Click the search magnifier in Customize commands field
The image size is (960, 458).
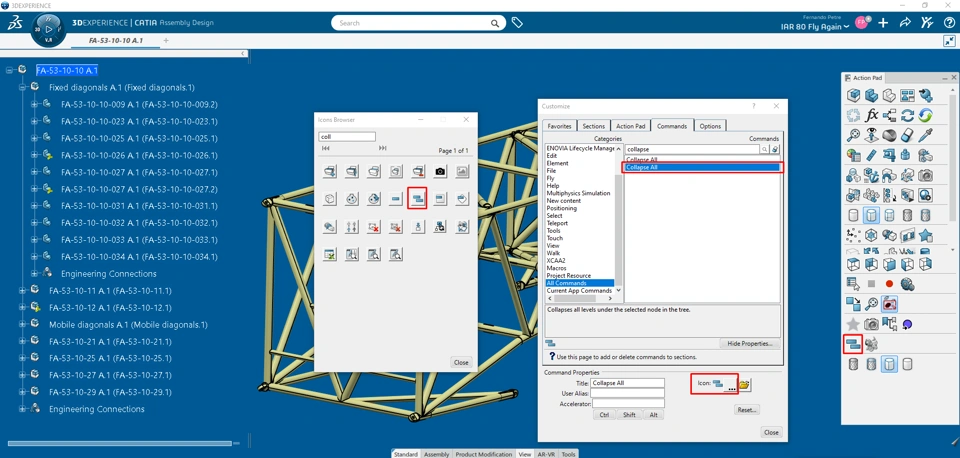point(764,149)
